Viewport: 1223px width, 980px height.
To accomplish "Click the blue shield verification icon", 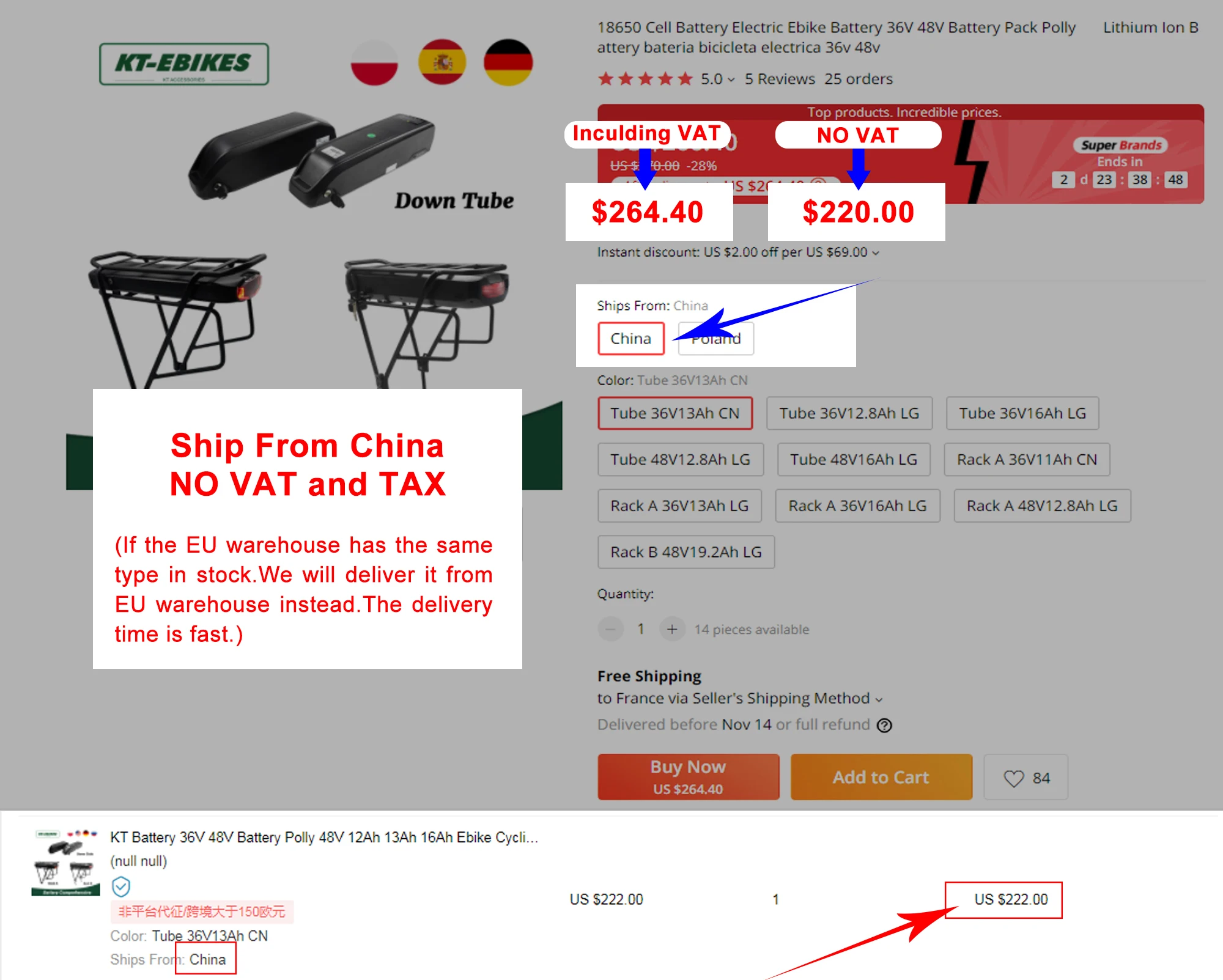I will (x=121, y=886).
